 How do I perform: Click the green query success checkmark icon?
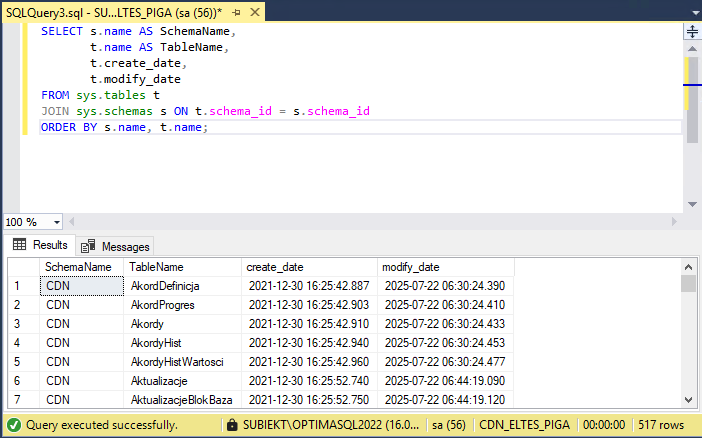pyautogui.click(x=14, y=425)
